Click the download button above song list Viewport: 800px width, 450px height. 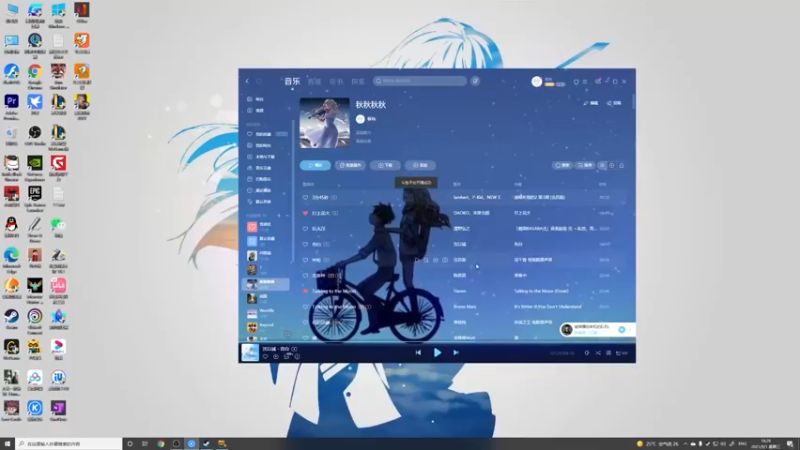385,165
